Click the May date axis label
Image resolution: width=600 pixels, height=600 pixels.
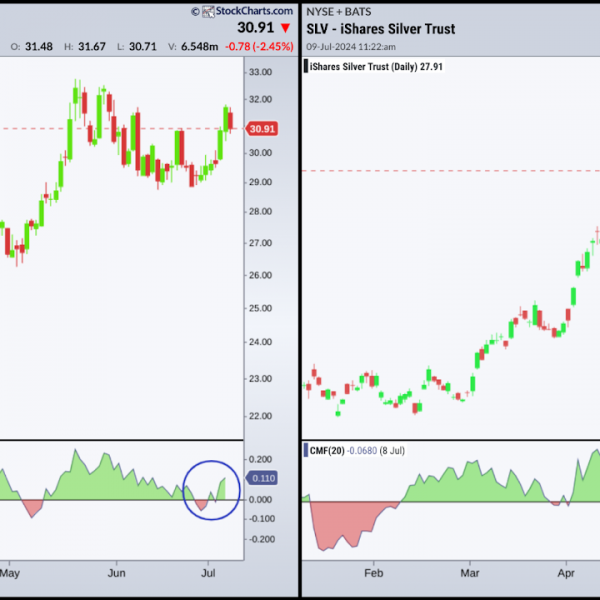[x=10, y=573]
